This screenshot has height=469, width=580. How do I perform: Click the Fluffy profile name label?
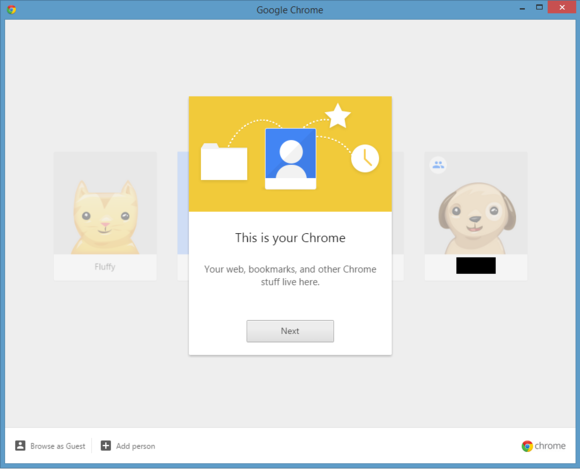tap(105, 267)
